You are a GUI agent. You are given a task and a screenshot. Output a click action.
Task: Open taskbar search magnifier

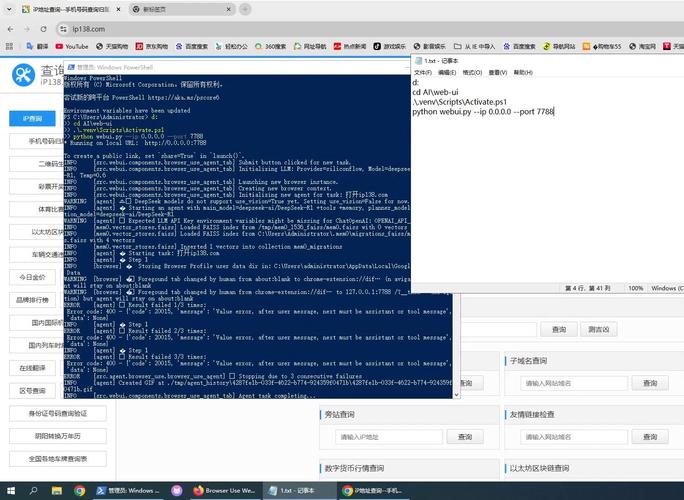[35, 491]
